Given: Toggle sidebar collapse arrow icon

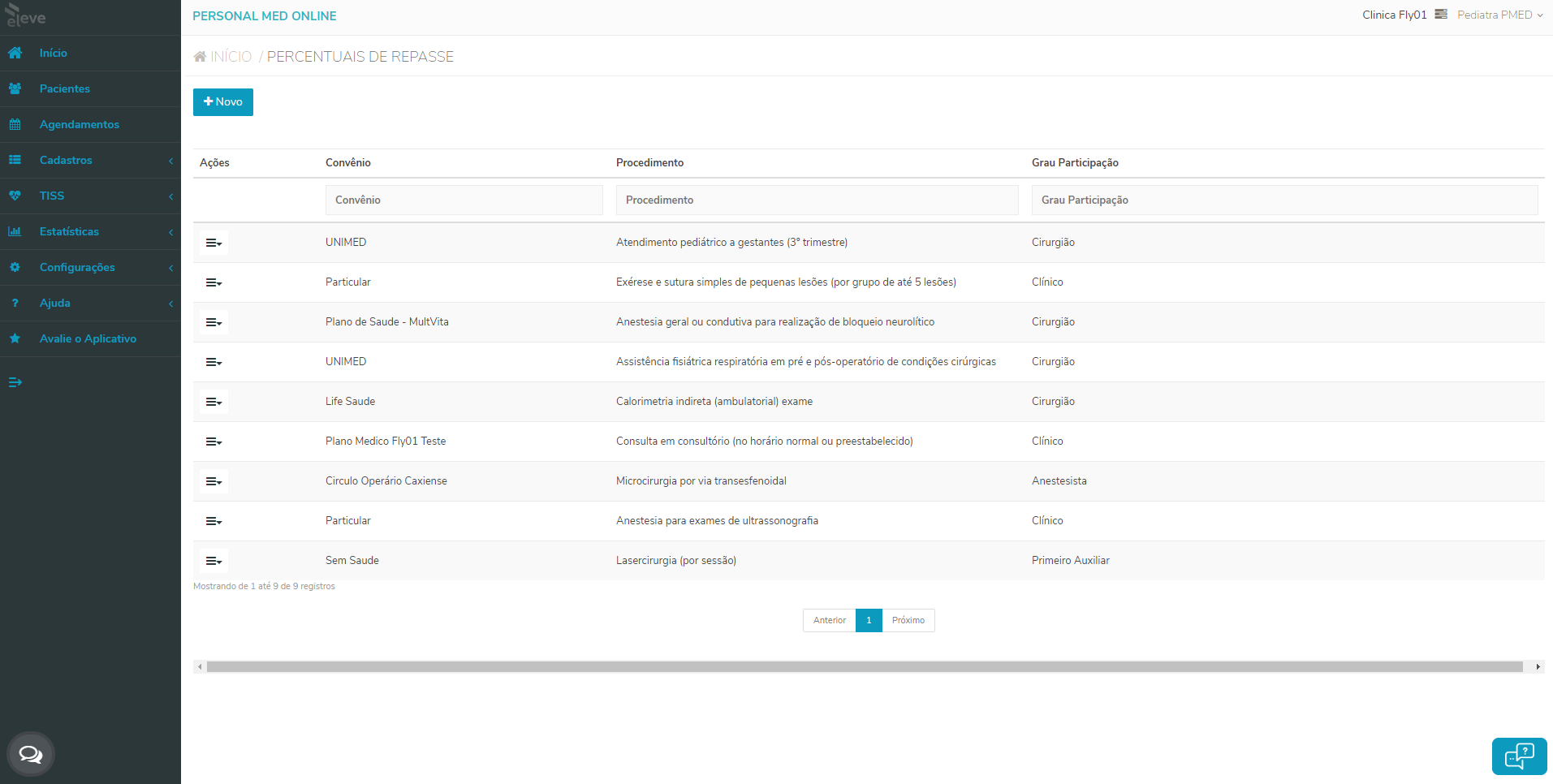Looking at the screenshot, I should pos(15,382).
